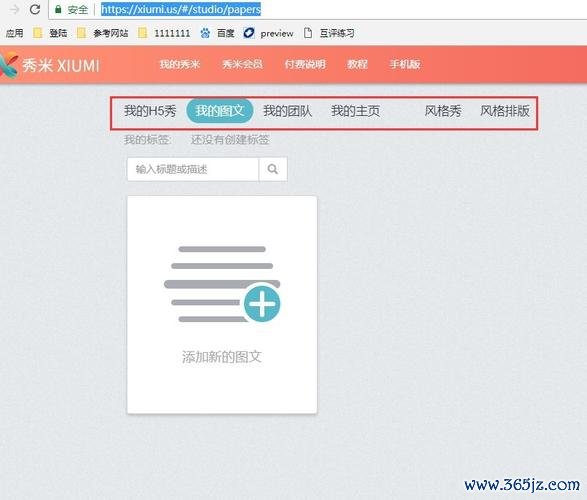The height and width of the screenshot is (500, 587).
Task: Click the 我的标签 label
Action: [x=147, y=140]
